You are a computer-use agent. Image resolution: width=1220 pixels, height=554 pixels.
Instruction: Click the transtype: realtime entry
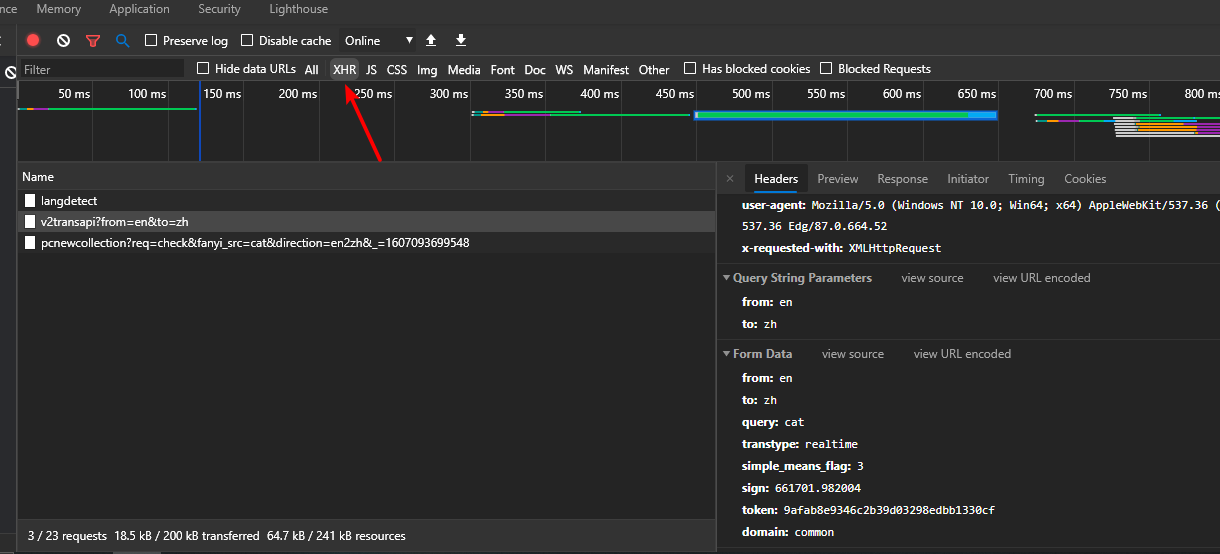coord(800,444)
